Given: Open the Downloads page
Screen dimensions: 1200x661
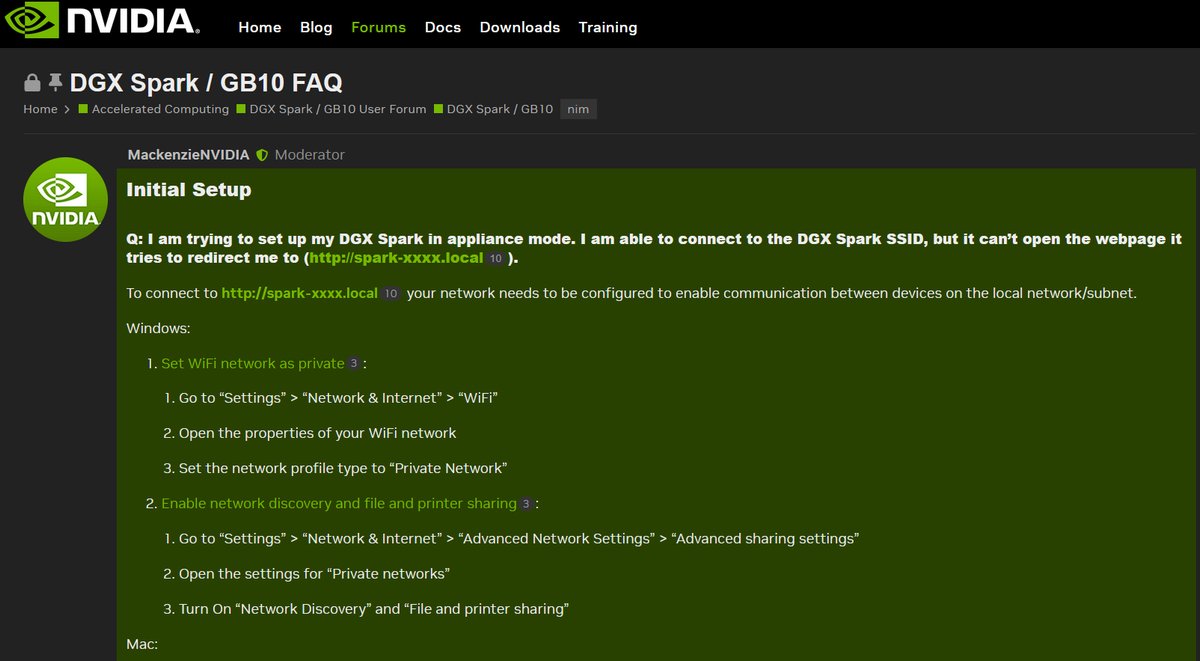Looking at the screenshot, I should click(x=519, y=27).
